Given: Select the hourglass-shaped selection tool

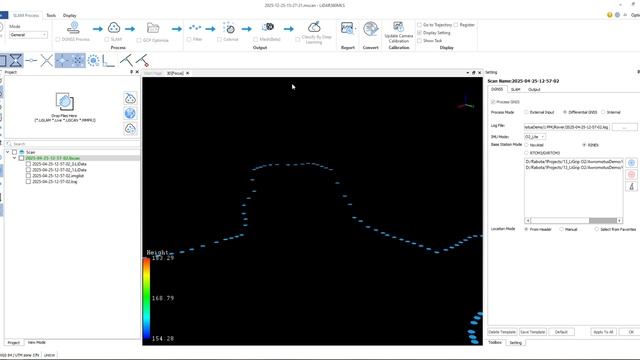Looking at the screenshot, I should 16,60.
